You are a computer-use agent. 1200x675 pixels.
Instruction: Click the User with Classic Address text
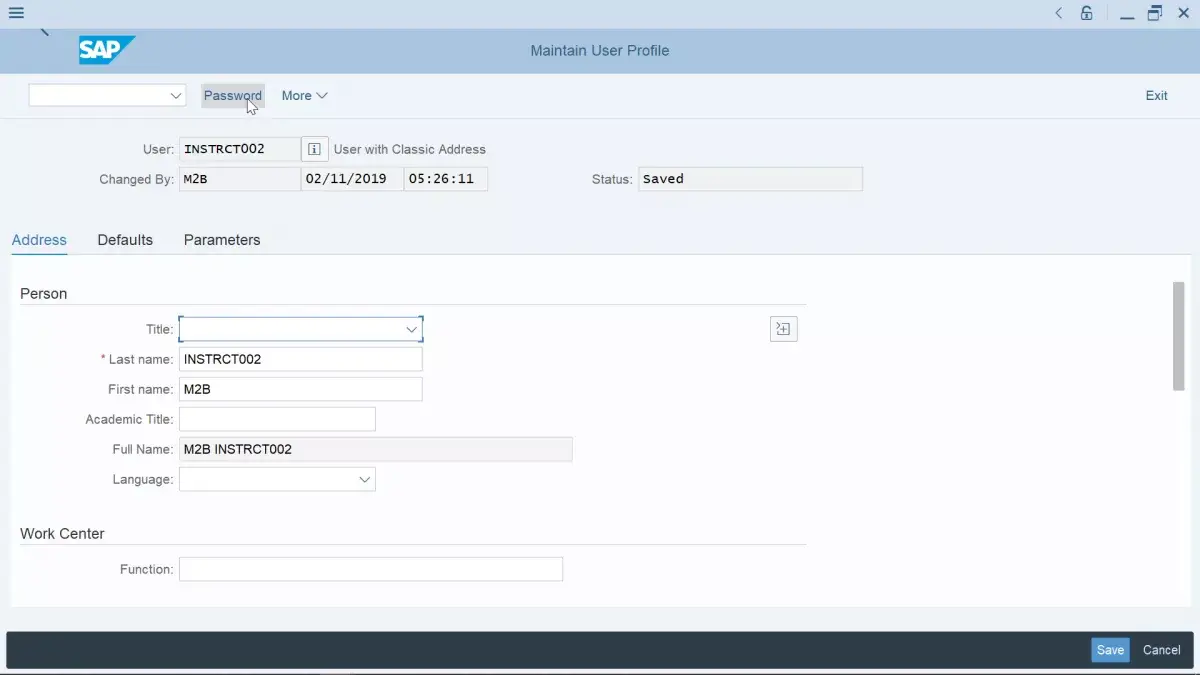(x=410, y=149)
